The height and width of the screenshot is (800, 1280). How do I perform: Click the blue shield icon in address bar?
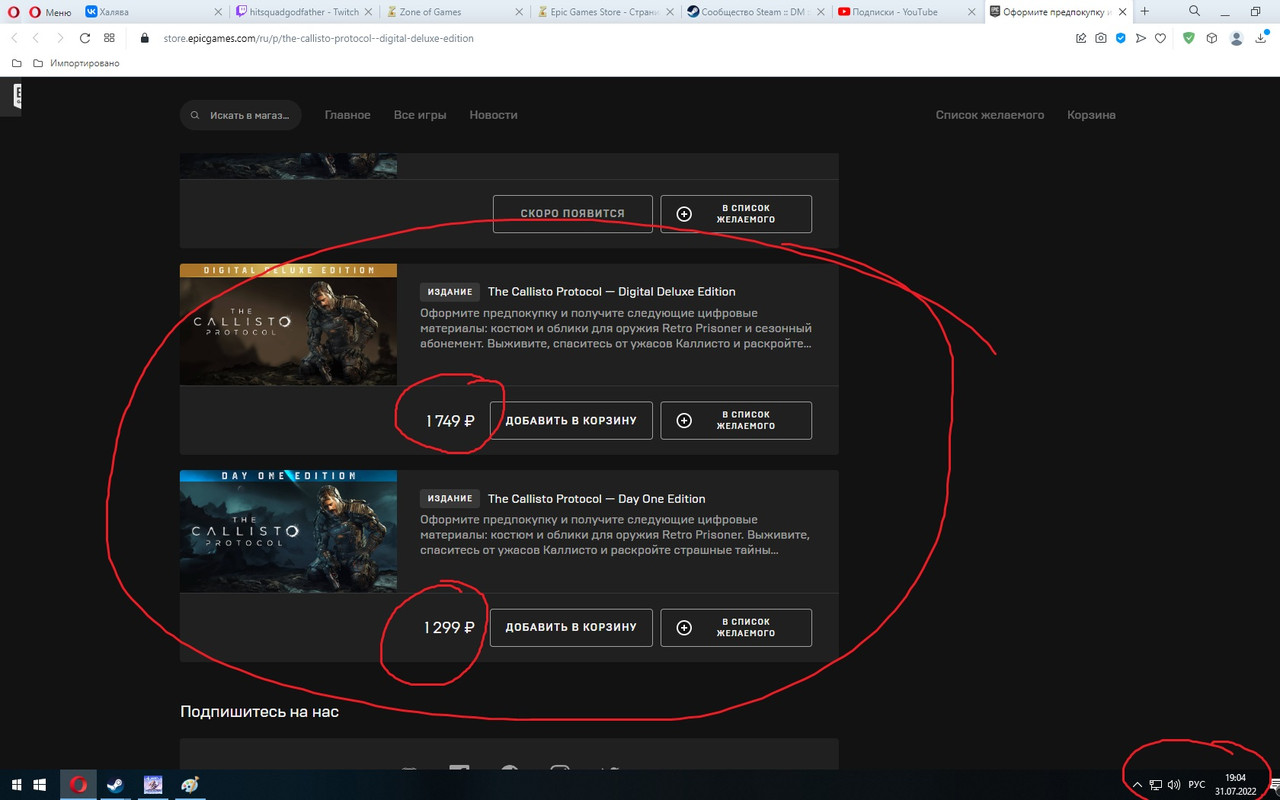pos(1120,38)
